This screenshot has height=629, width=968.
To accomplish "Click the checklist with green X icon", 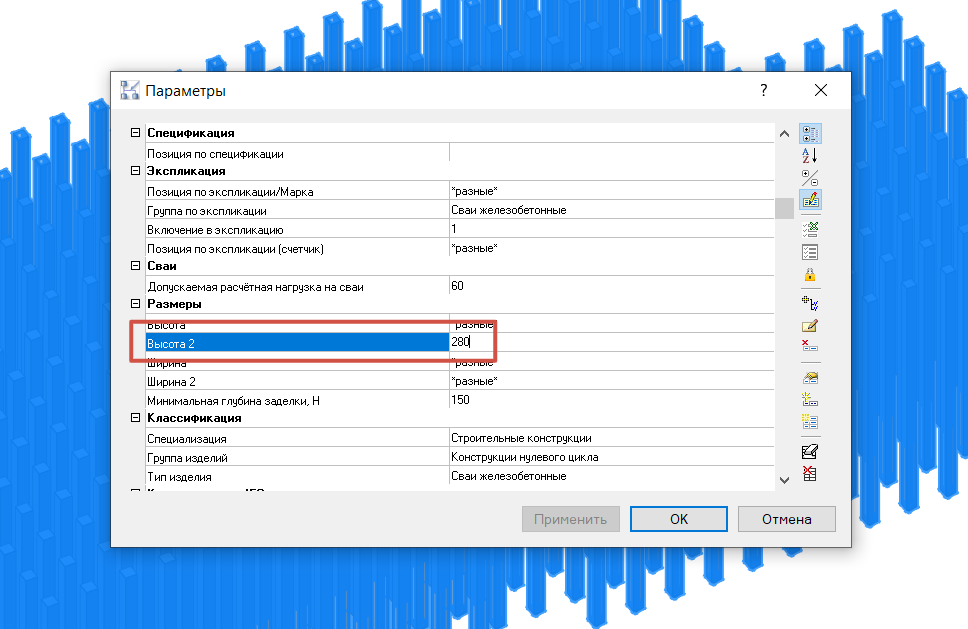I will click(810, 230).
